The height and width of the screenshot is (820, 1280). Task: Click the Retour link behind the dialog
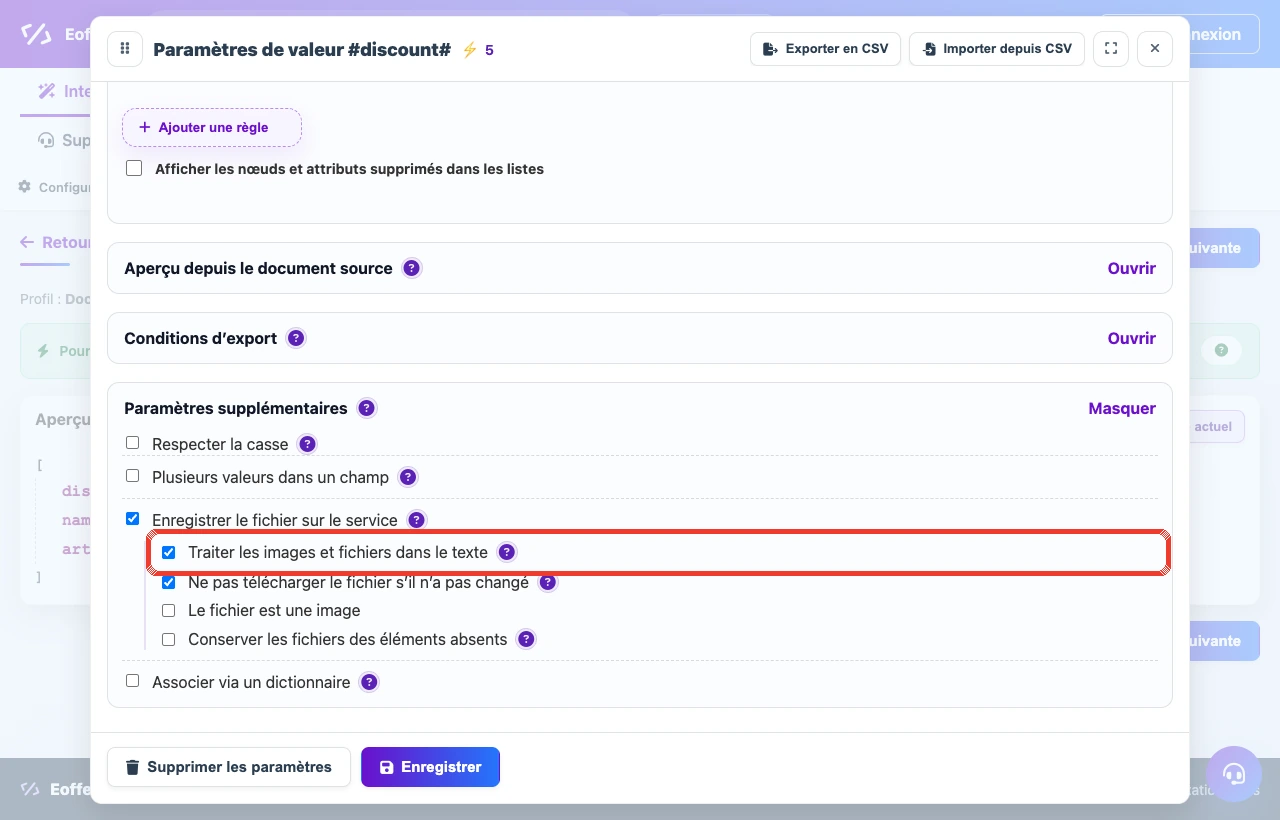tap(55, 243)
